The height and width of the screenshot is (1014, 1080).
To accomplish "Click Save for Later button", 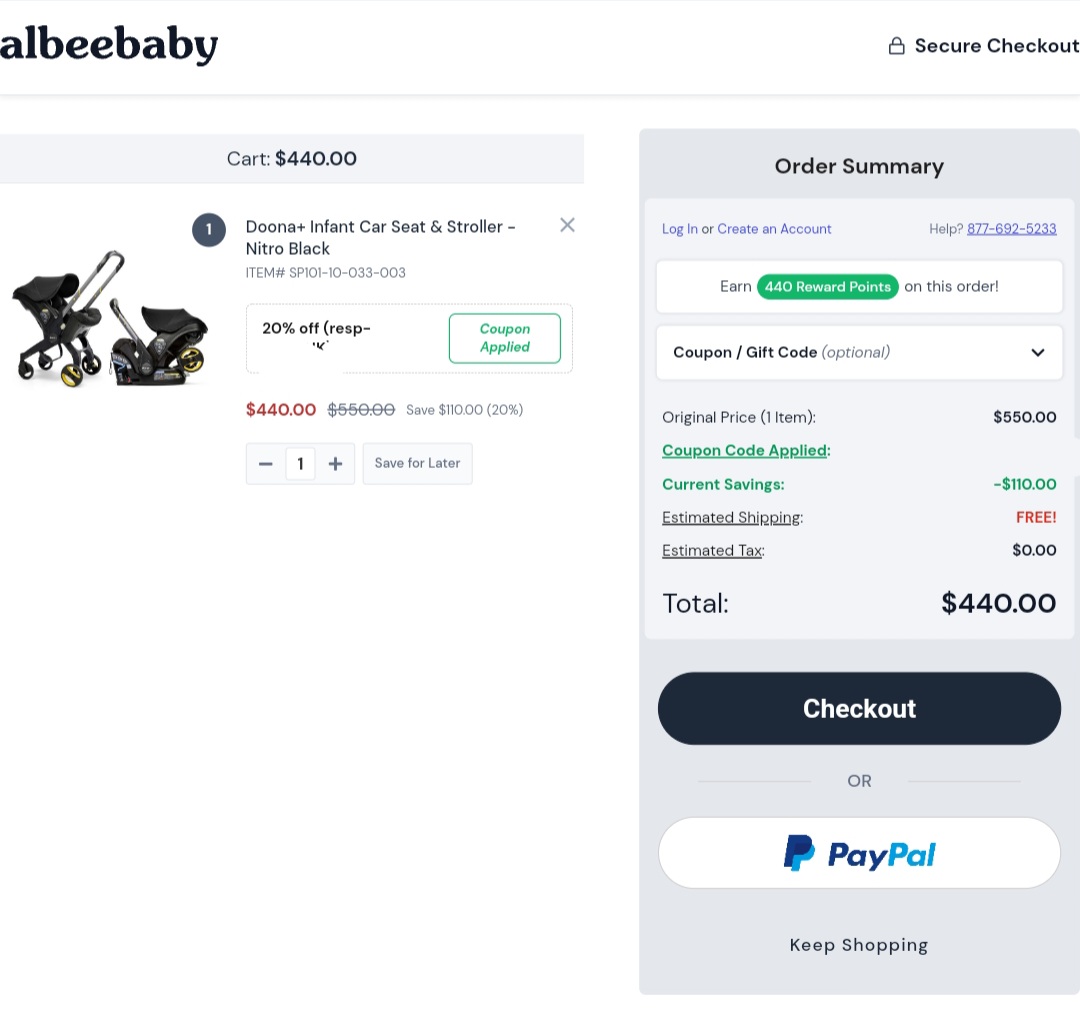I will [417, 464].
